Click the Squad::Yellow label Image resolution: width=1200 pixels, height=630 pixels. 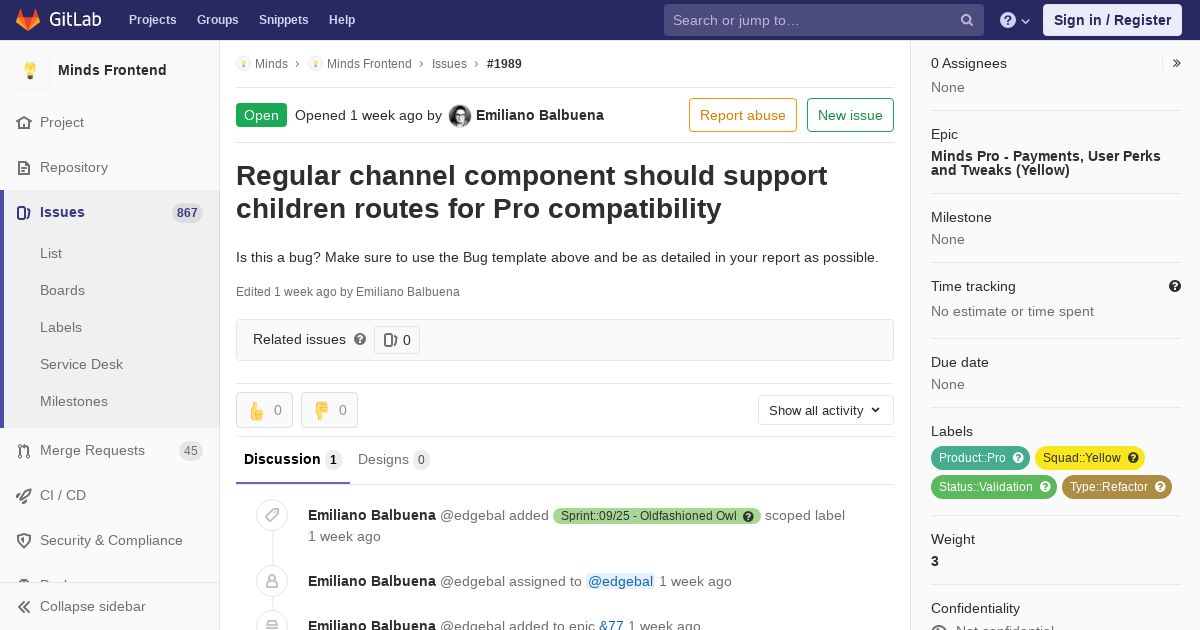[x=1090, y=458]
